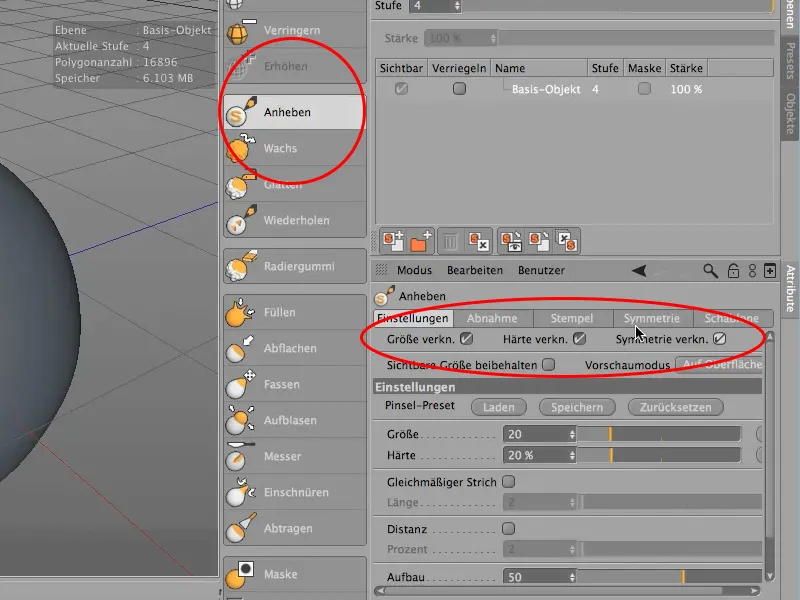
Task: Open the Attribute manager search
Action: pos(710,270)
